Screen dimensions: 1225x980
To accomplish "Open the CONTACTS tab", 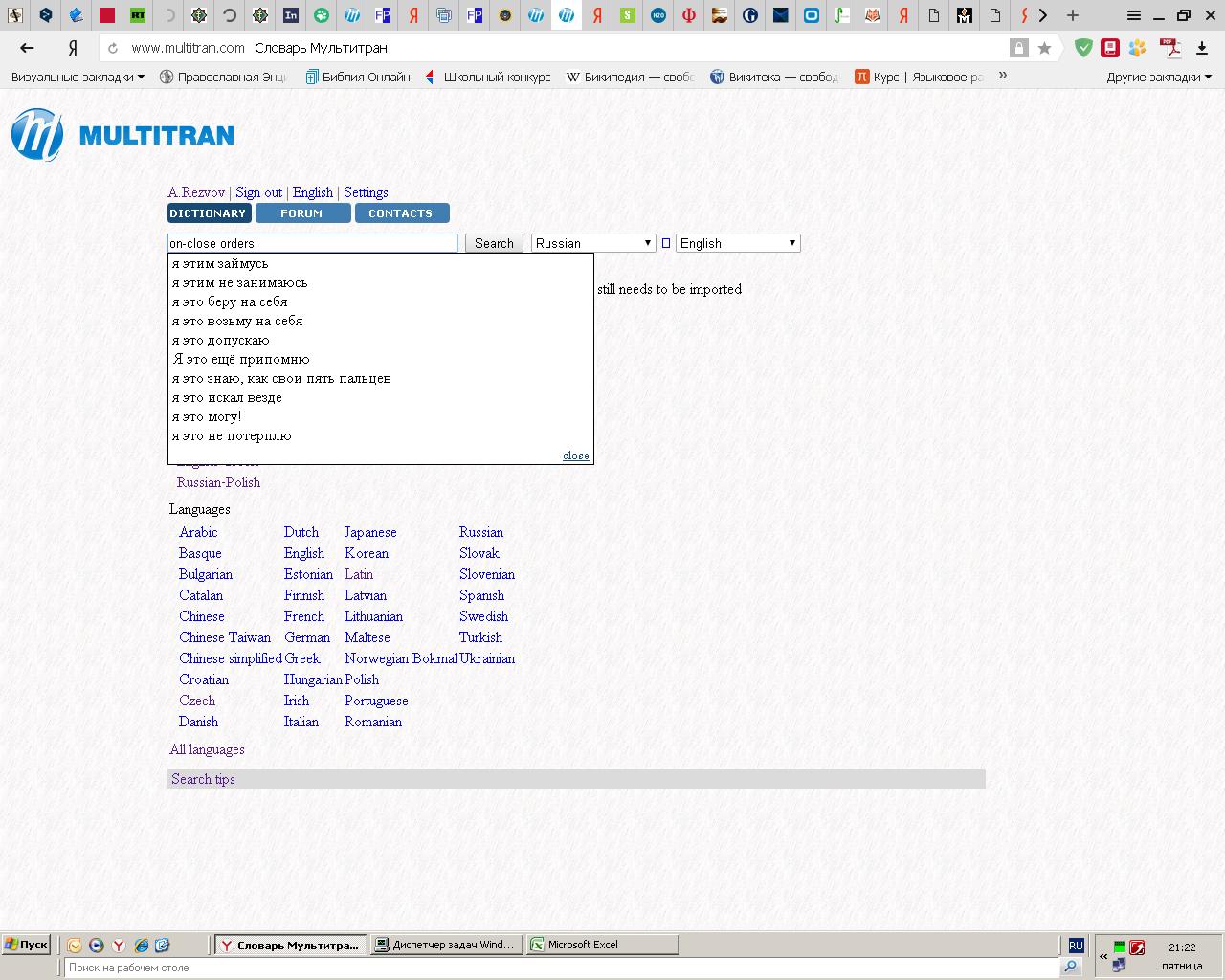I will point(401,213).
